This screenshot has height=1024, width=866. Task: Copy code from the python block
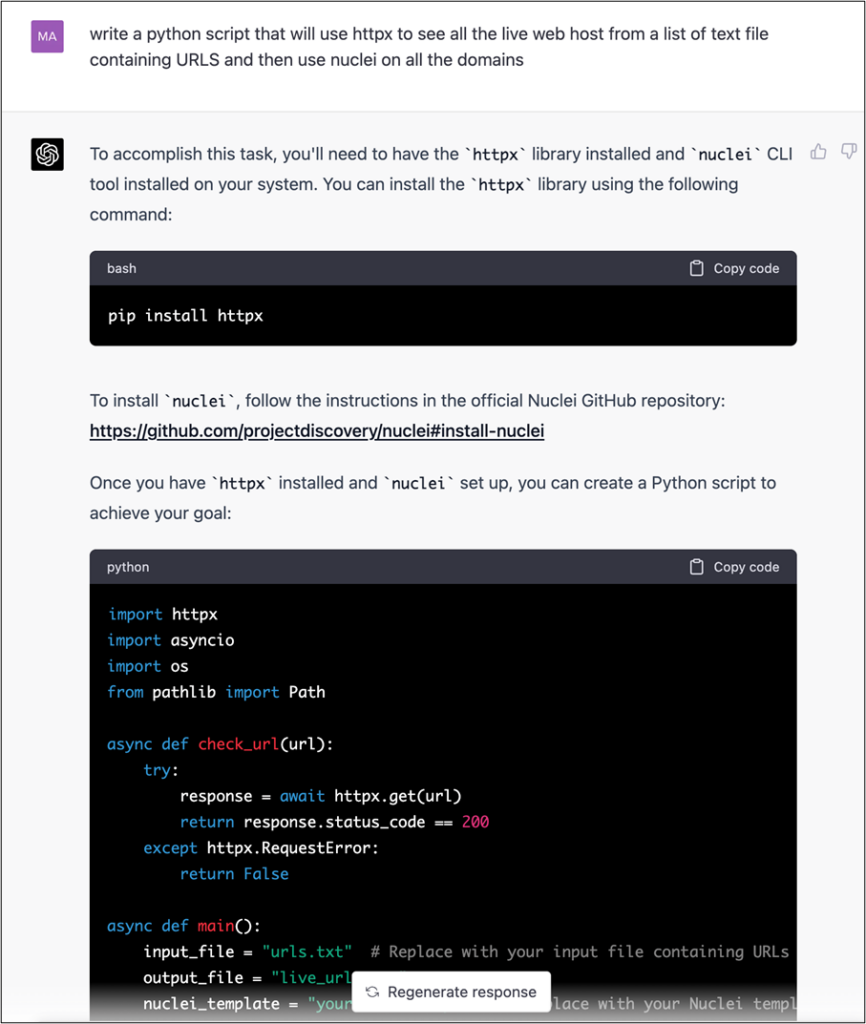coord(735,567)
